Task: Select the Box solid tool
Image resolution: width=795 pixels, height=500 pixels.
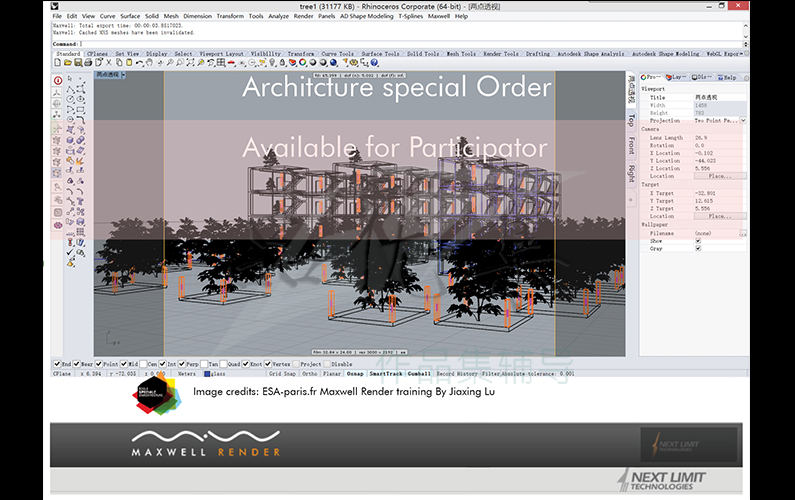Action: [x=70, y=140]
